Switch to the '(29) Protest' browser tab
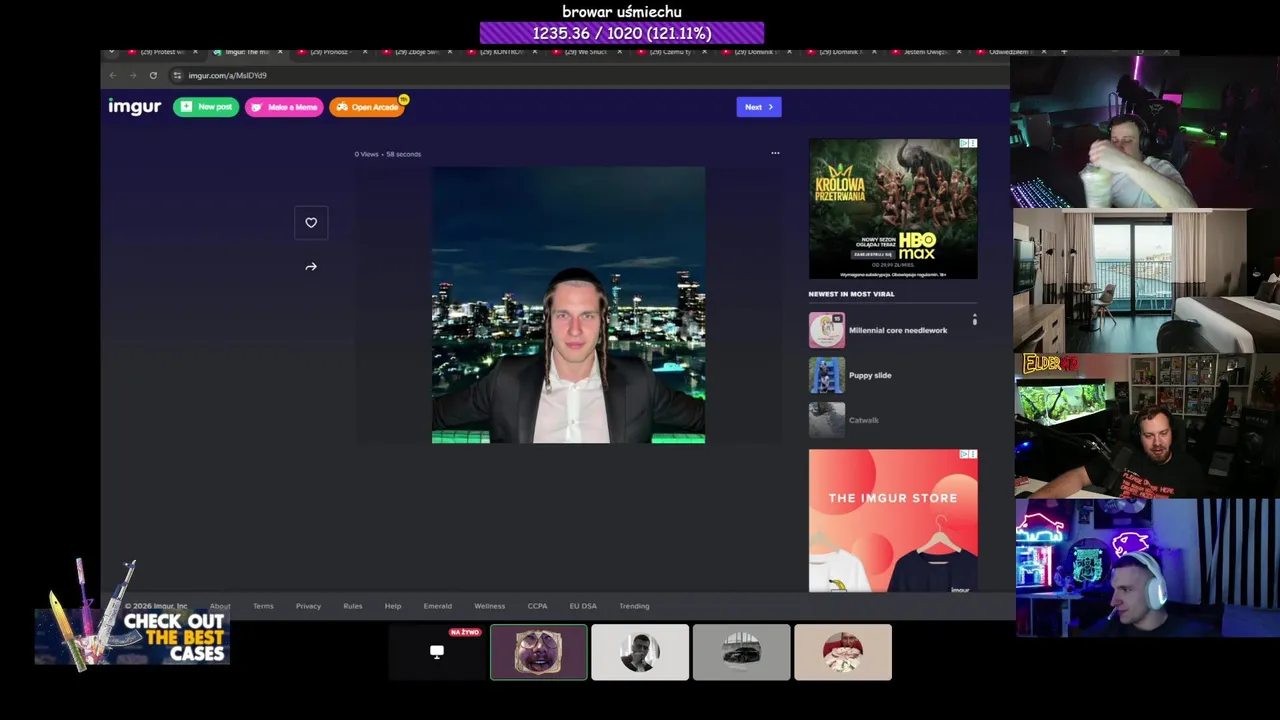Screen dimensions: 1280x720 point(159,52)
